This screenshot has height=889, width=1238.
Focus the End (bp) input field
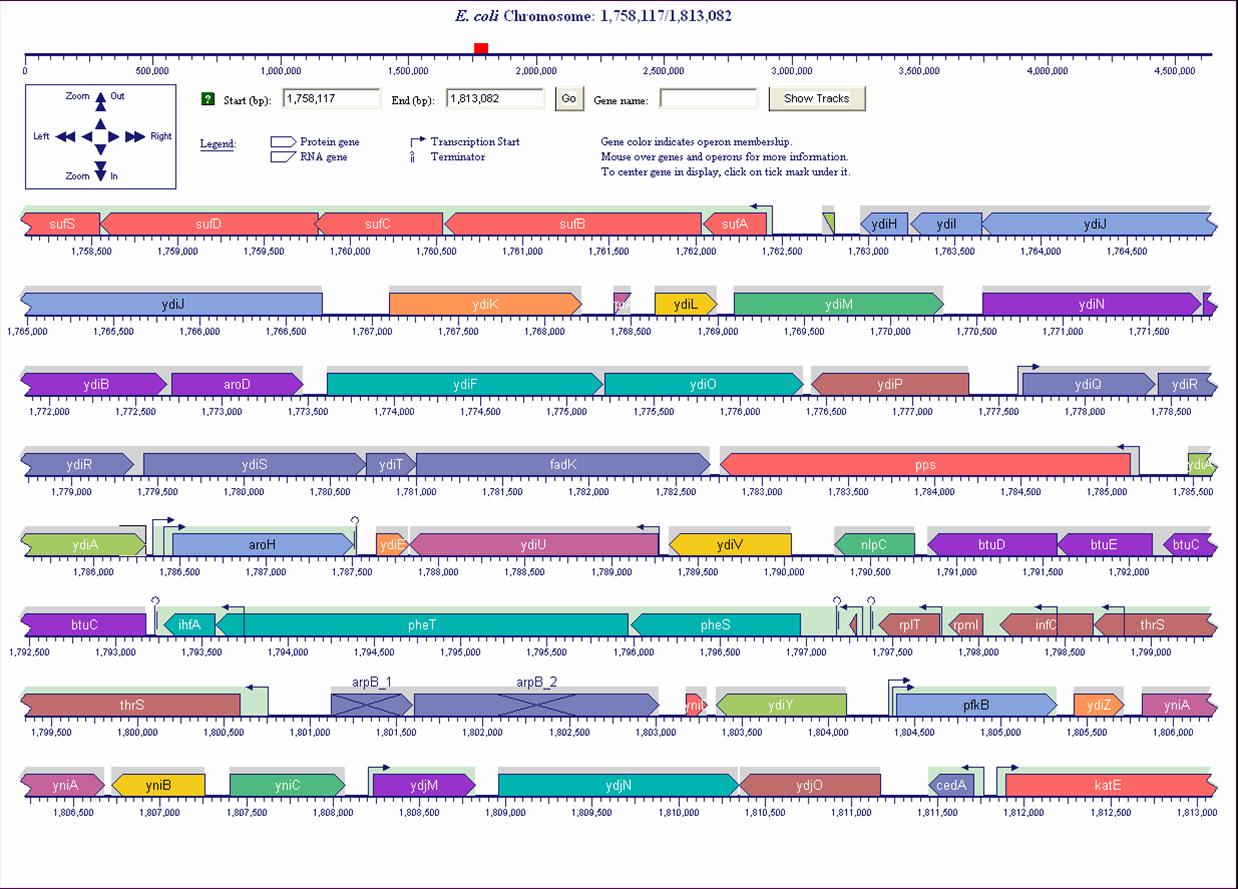pos(495,99)
